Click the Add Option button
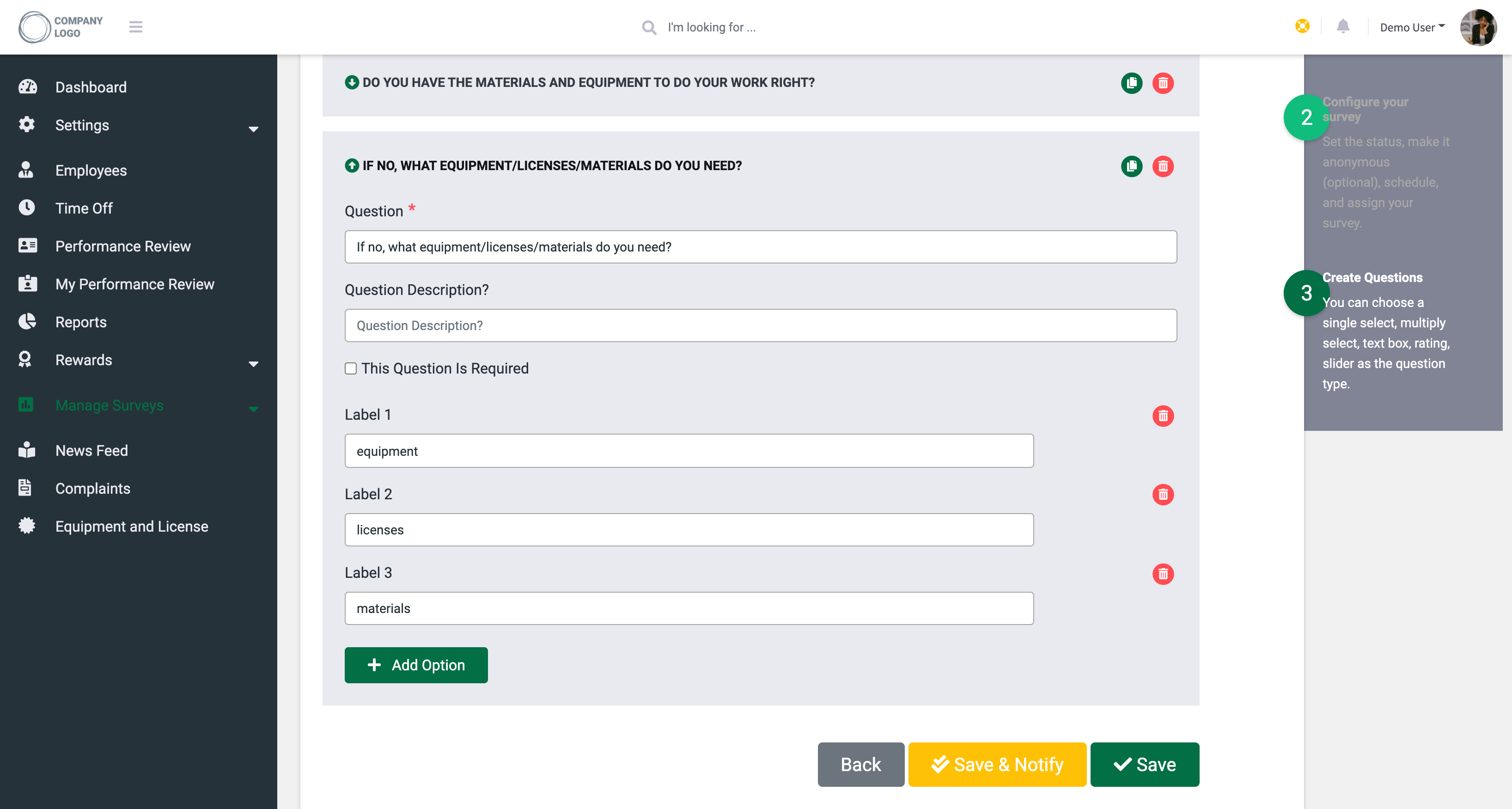This screenshot has height=809, width=1512. pos(415,665)
